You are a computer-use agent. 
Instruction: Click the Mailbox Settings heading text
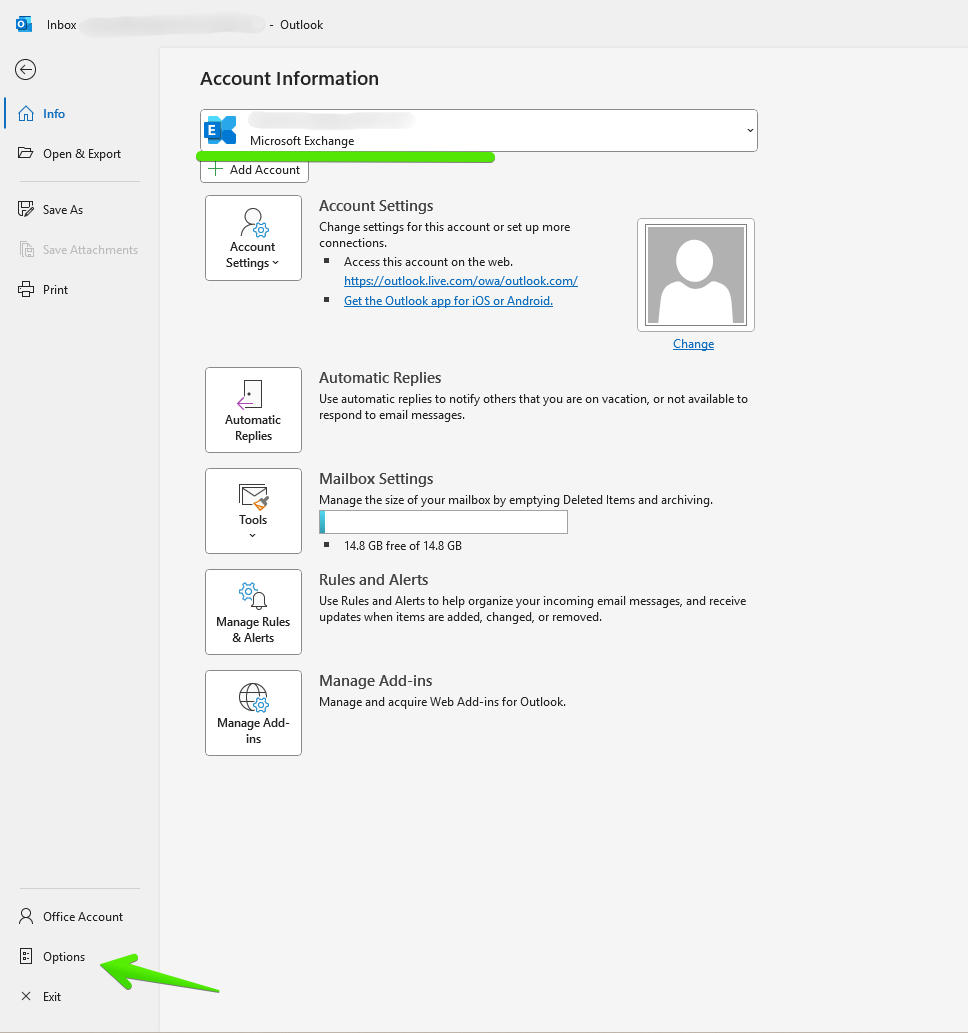[376, 479]
